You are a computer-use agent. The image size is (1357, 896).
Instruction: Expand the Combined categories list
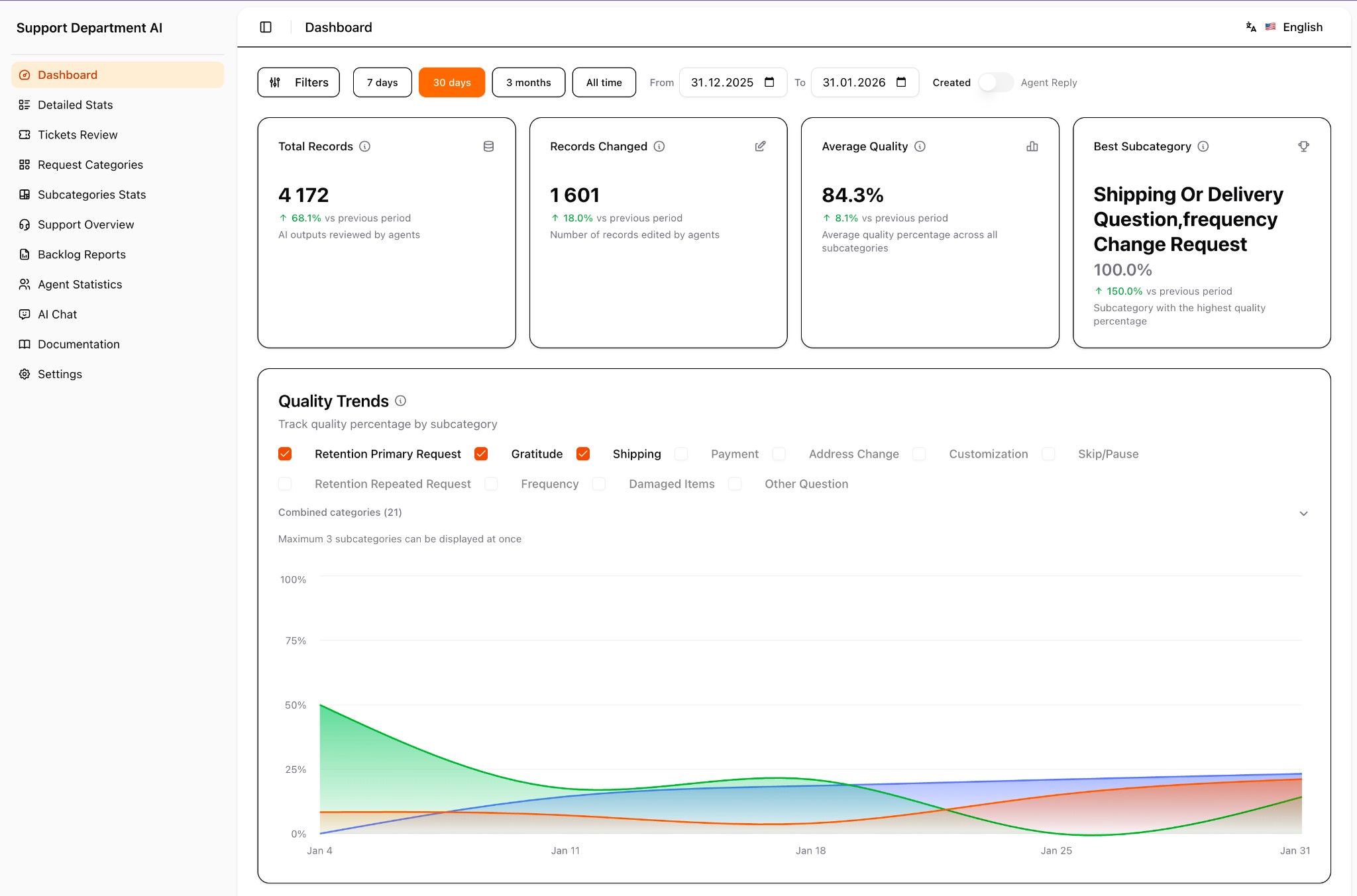(1303, 513)
